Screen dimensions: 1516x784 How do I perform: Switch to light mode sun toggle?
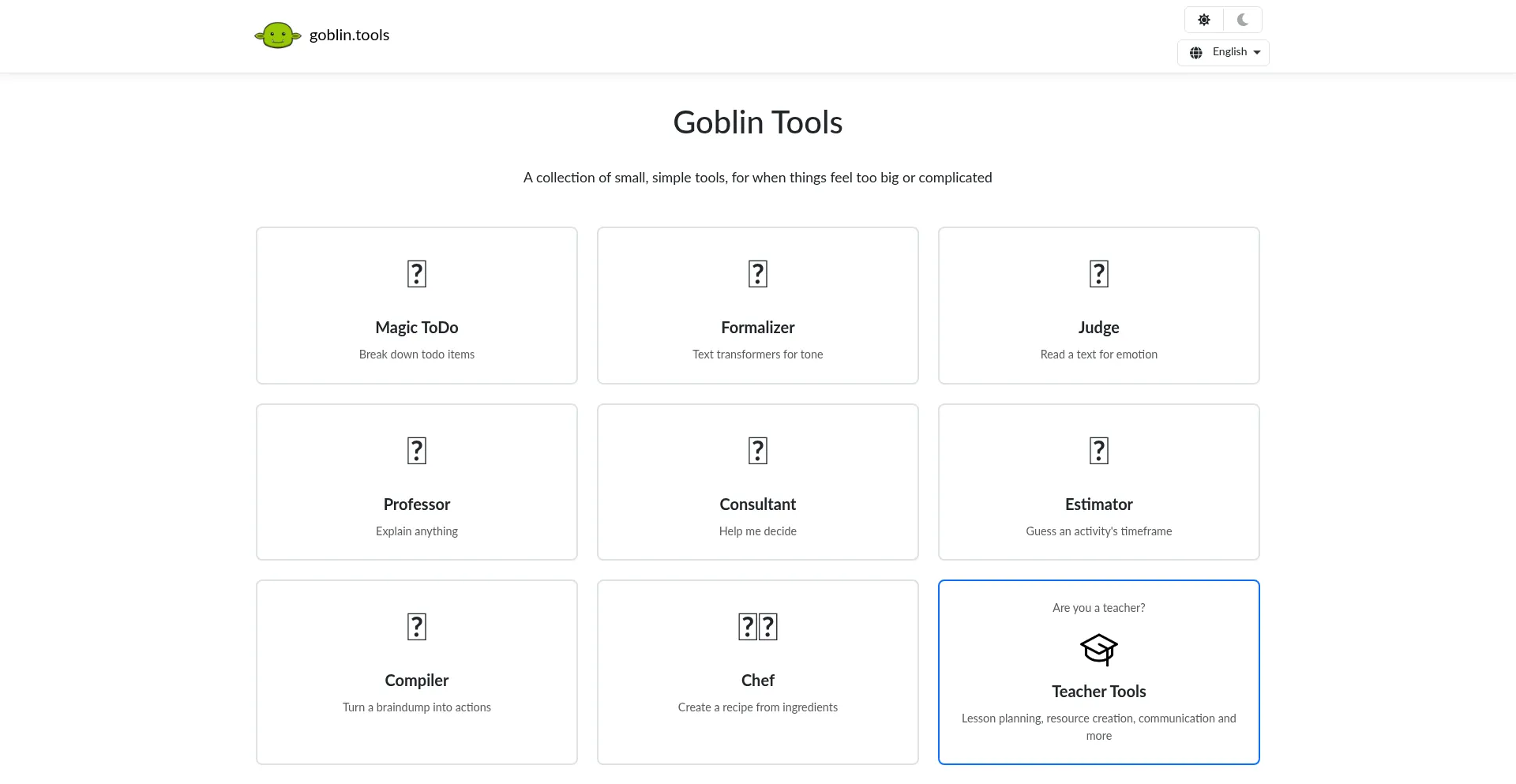coord(1204,20)
